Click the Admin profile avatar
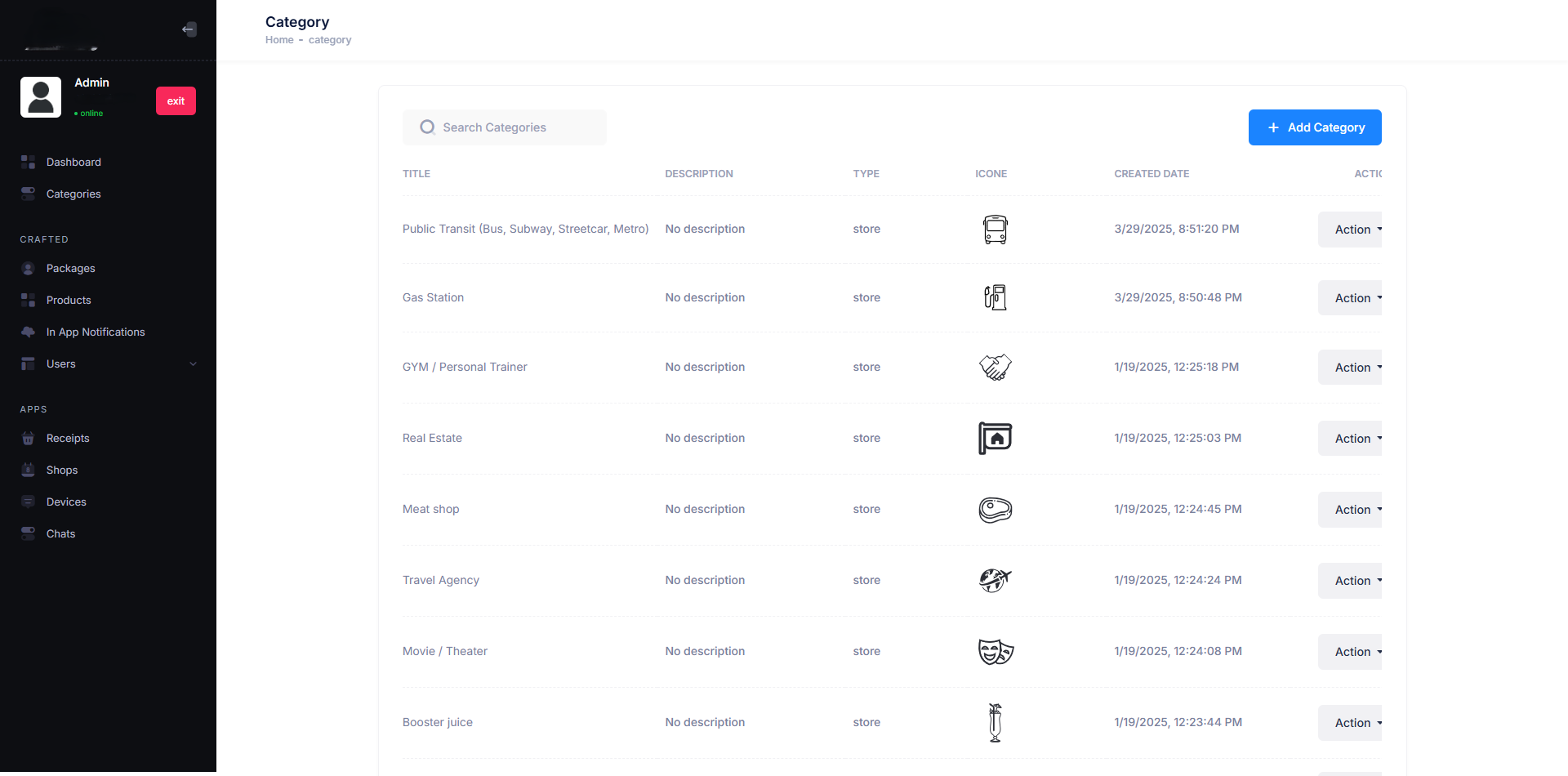 [41, 97]
